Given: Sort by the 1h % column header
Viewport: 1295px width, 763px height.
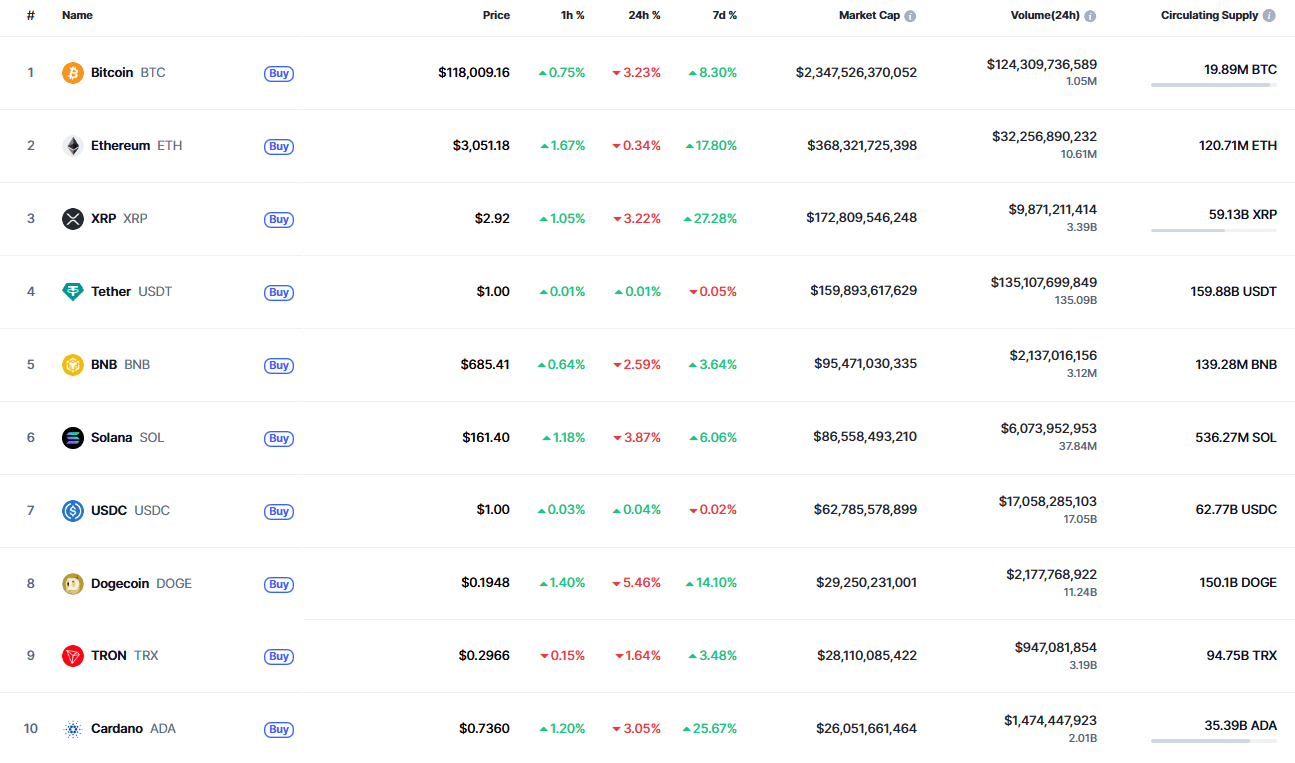Looking at the screenshot, I should (x=572, y=16).
